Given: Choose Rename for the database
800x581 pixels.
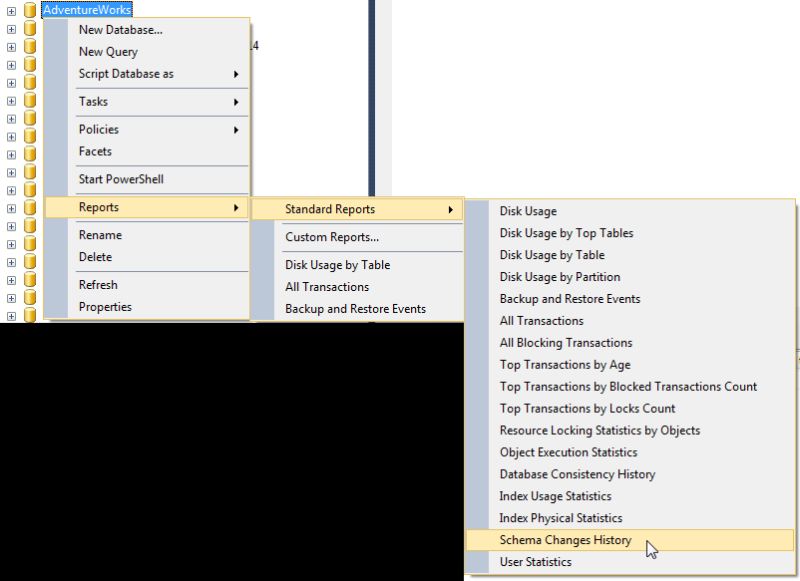Looking at the screenshot, I should click(x=100, y=234).
